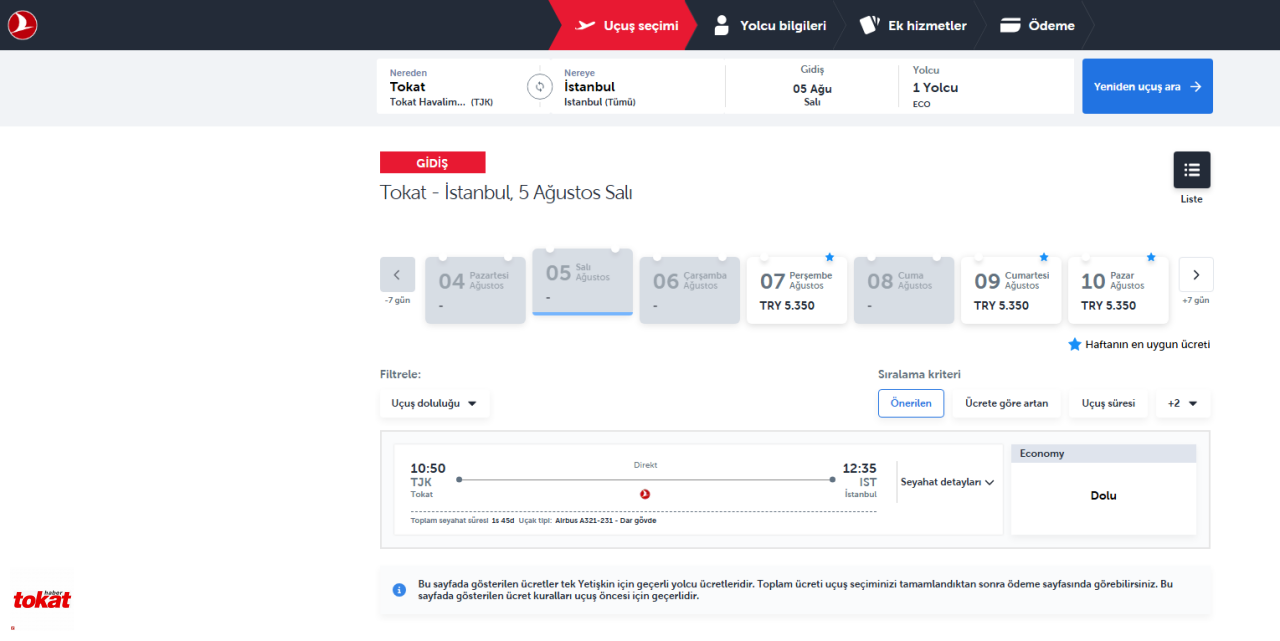
Task: Show the next 7 days
Action: [1196, 274]
